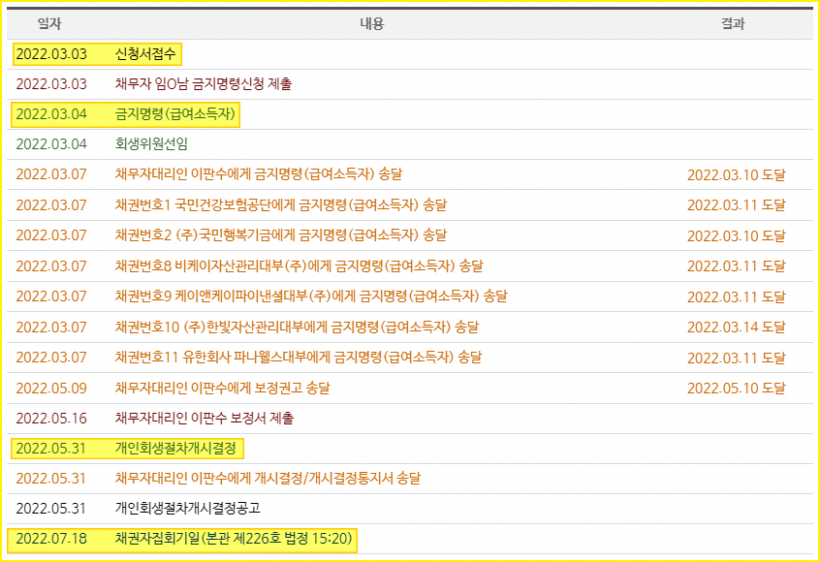Screen dimensions: 820x562
Task: Click the 채권번호2 (주)국민행복기금 송달 entry
Action: pyautogui.click(x=281, y=235)
